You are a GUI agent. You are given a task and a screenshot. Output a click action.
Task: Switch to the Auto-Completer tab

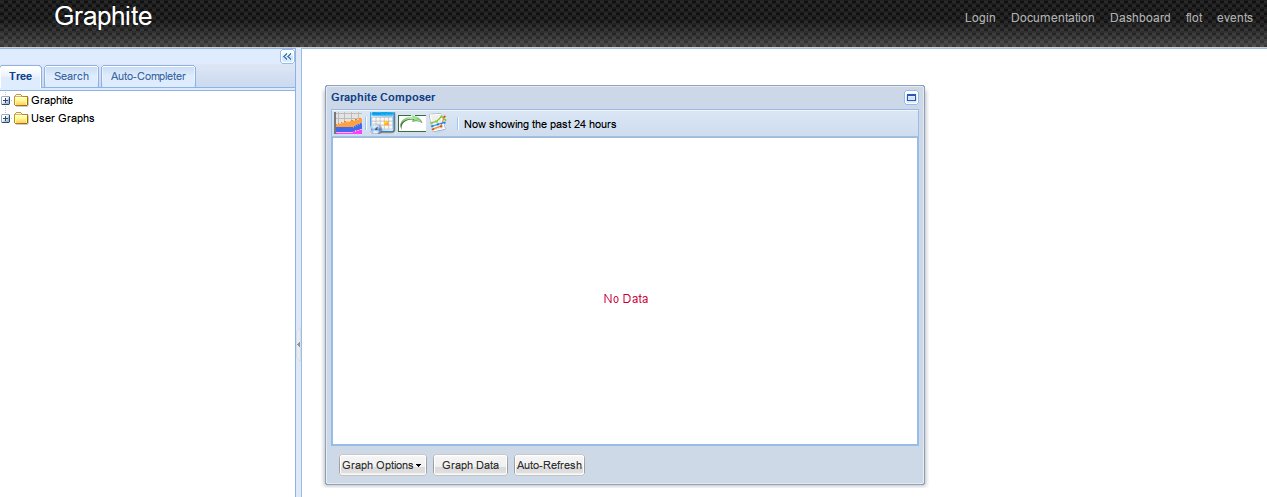[x=148, y=76]
